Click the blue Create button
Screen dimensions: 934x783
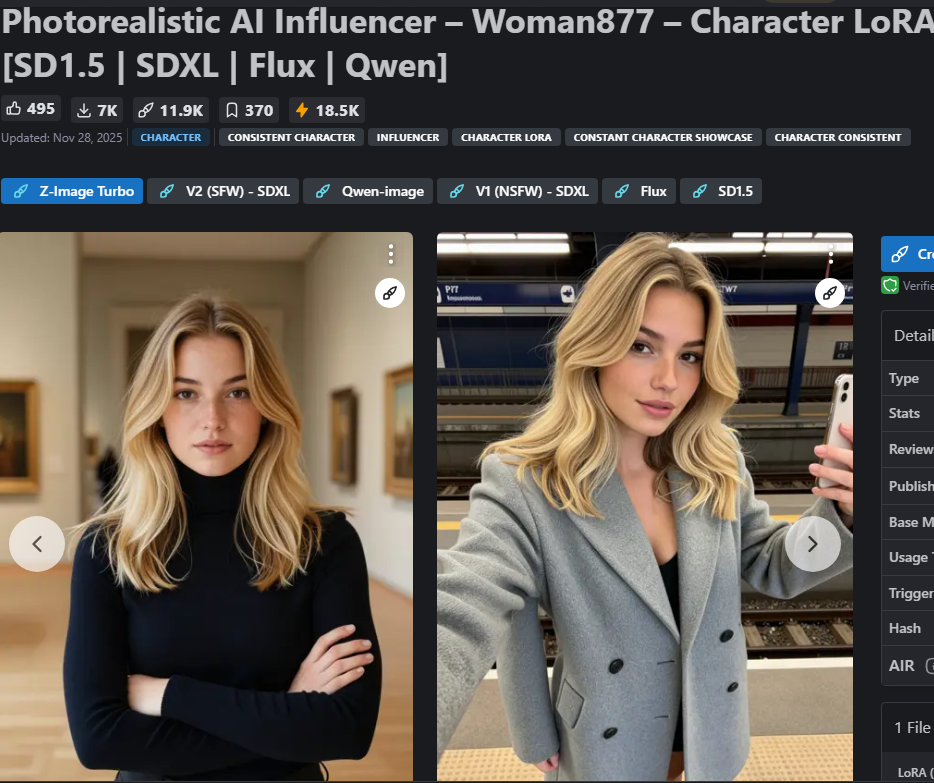pyautogui.click(x=908, y=254)
